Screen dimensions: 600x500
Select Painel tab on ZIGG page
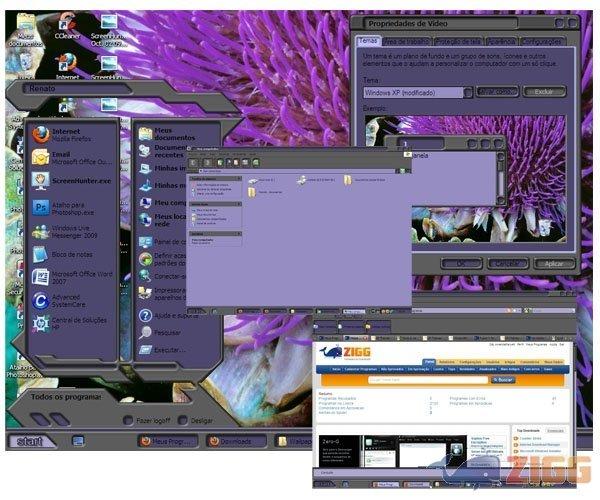pos(429,362)
